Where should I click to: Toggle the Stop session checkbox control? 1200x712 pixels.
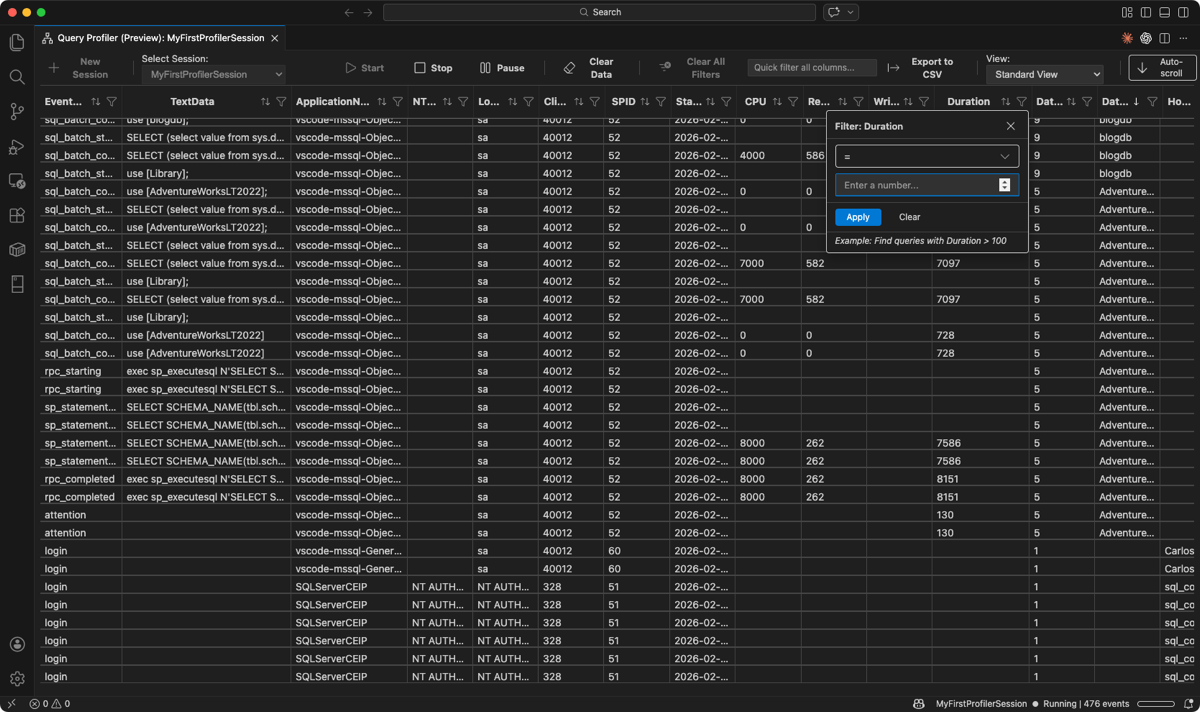433,68
